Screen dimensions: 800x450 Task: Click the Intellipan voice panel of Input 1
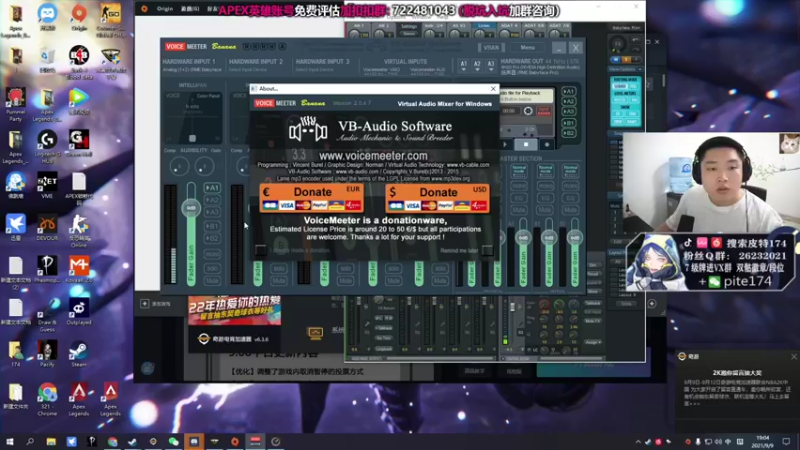pos(193,117)
